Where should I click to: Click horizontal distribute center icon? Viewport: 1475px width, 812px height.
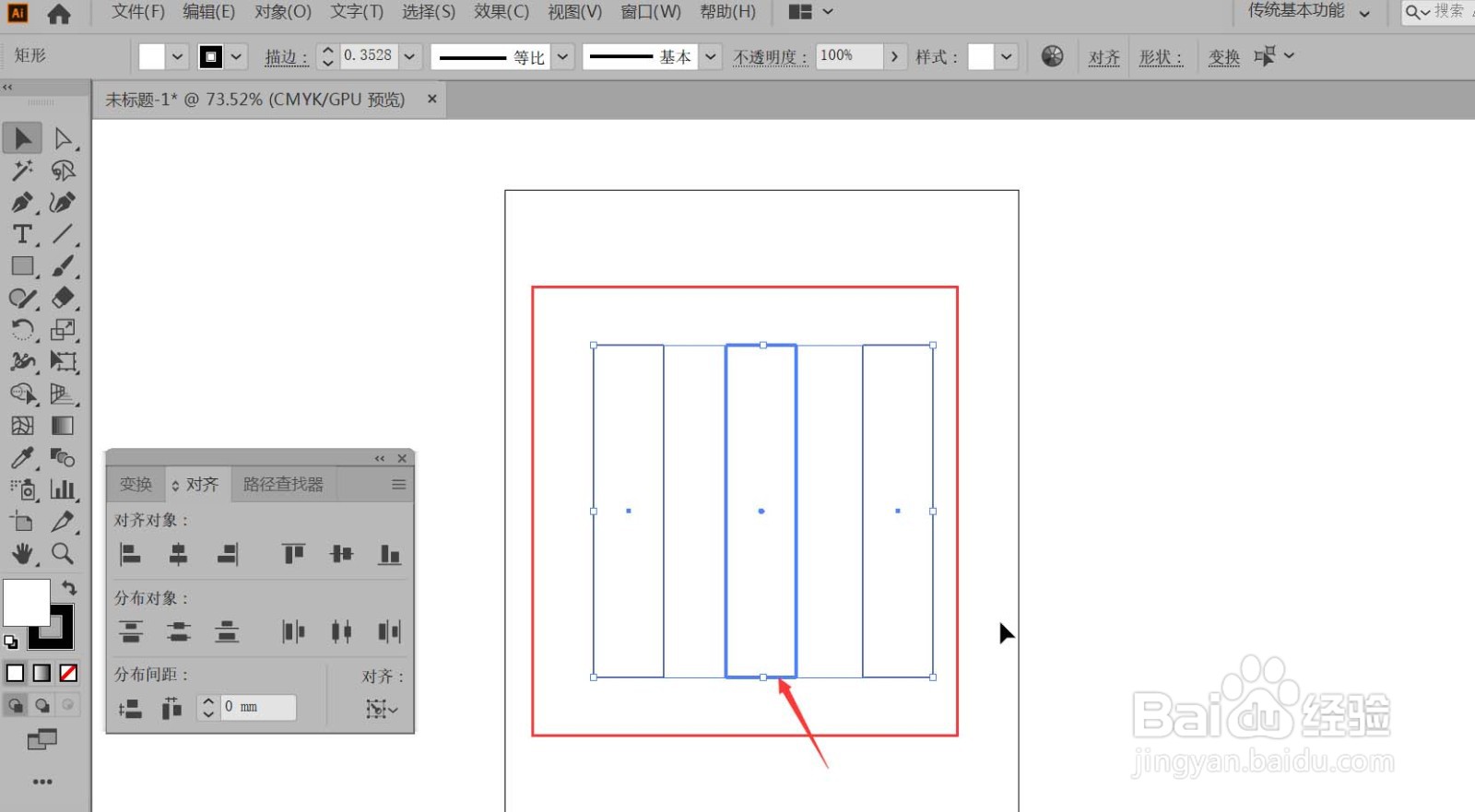click(342, 631)
